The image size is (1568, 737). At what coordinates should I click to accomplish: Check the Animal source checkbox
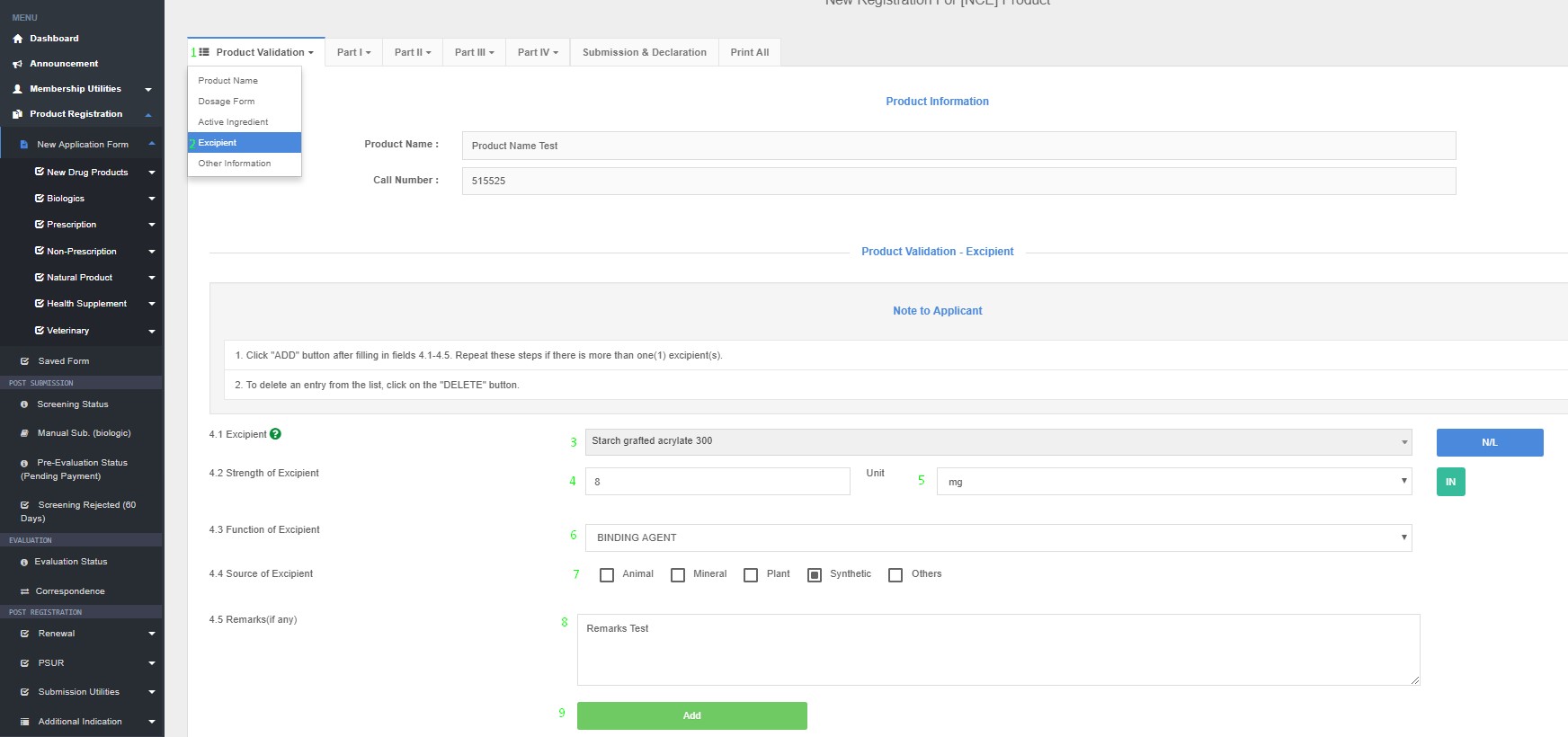pos(607,575)
